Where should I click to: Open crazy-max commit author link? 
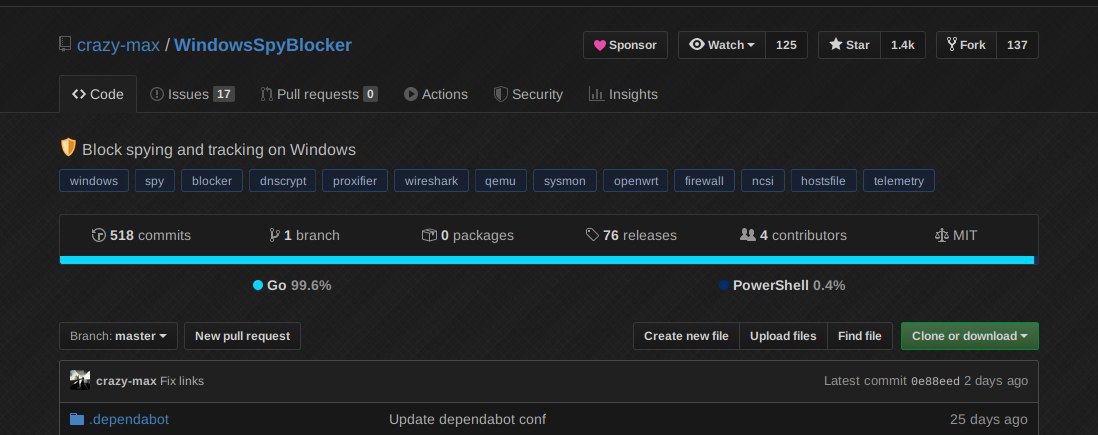tap(126, 381)
